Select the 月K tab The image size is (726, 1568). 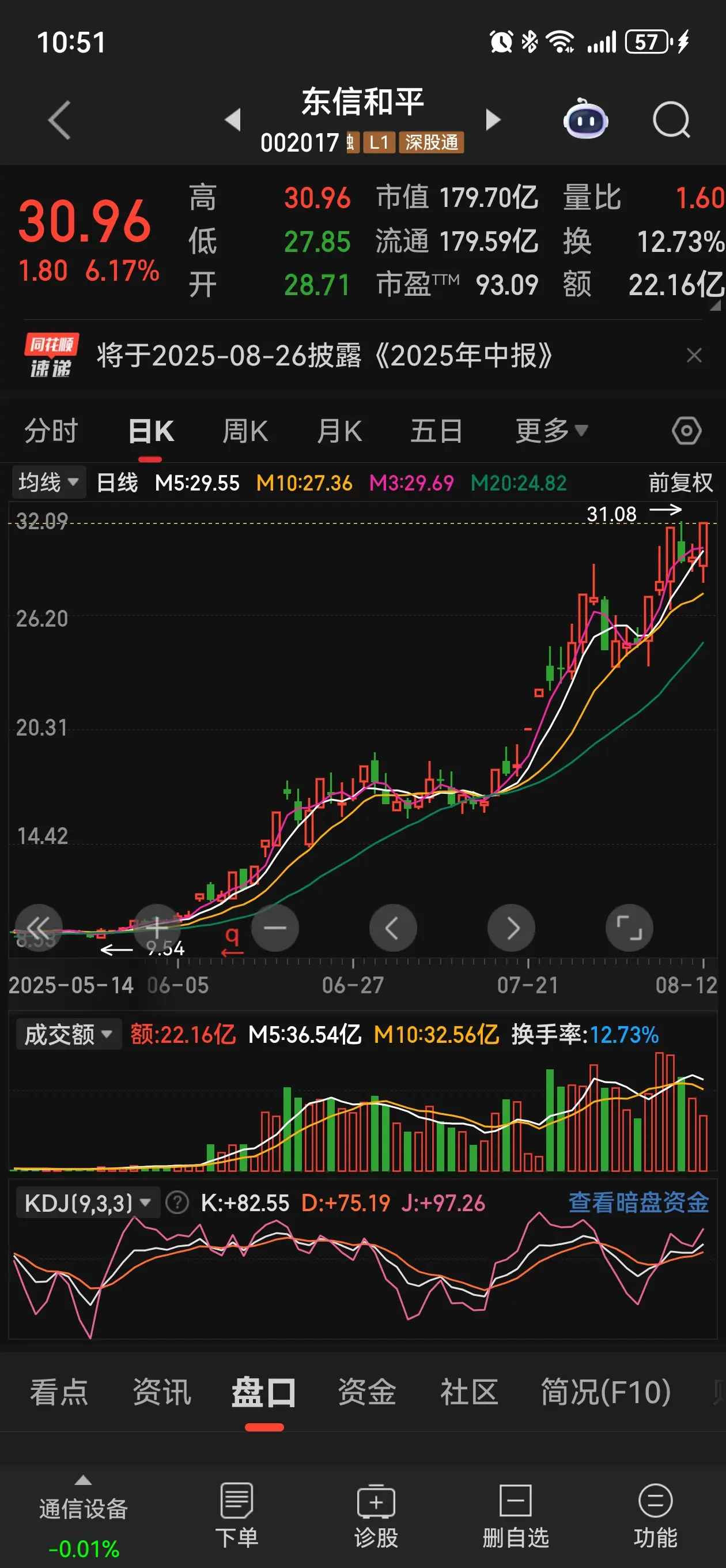[x=339, y=431]
